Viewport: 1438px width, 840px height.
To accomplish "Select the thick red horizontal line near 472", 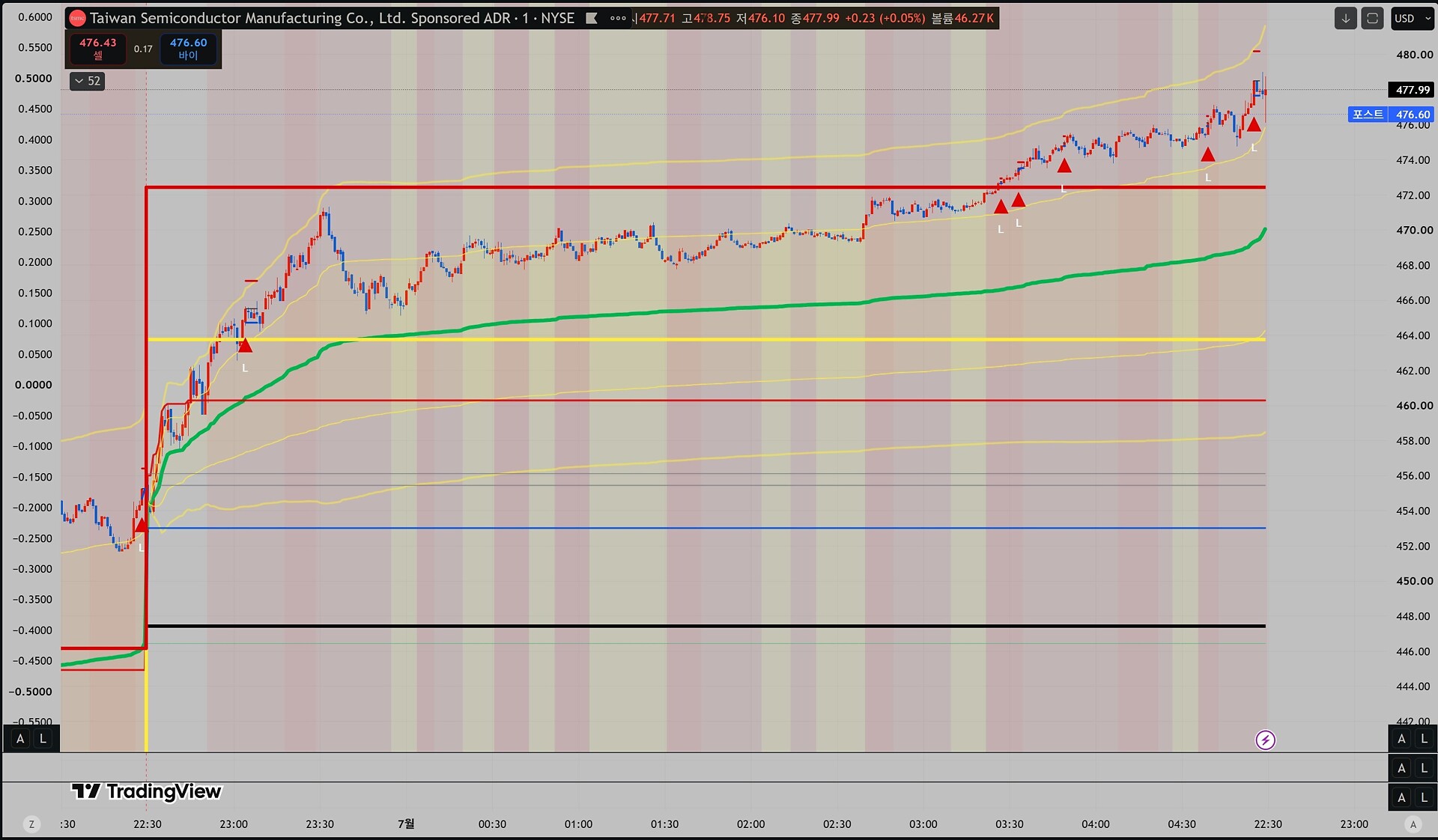I will coord(706,187).
